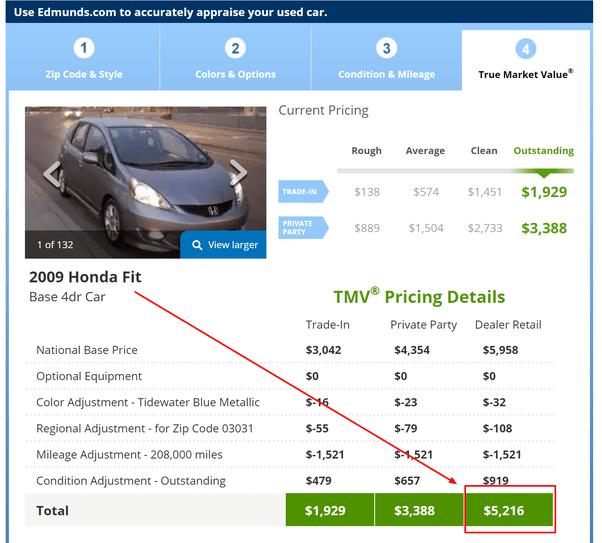Click the $3,388 total private party cell
The image size is (602, 543).
[x=419, y=510]
